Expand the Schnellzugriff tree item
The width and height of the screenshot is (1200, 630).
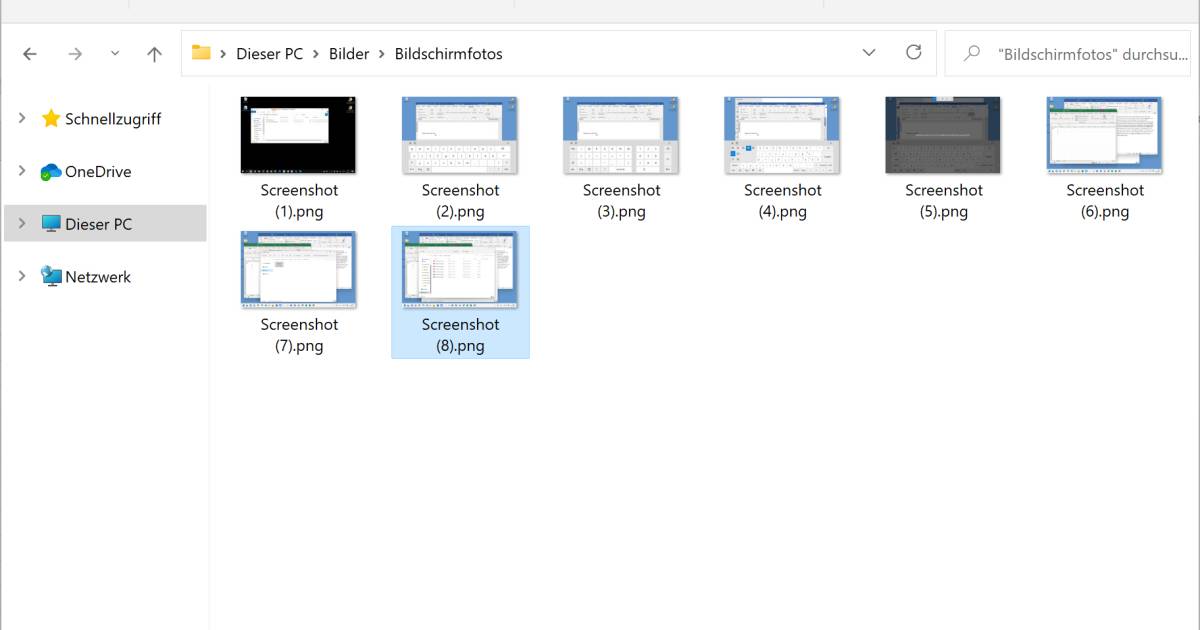click(x=22, y=118)
